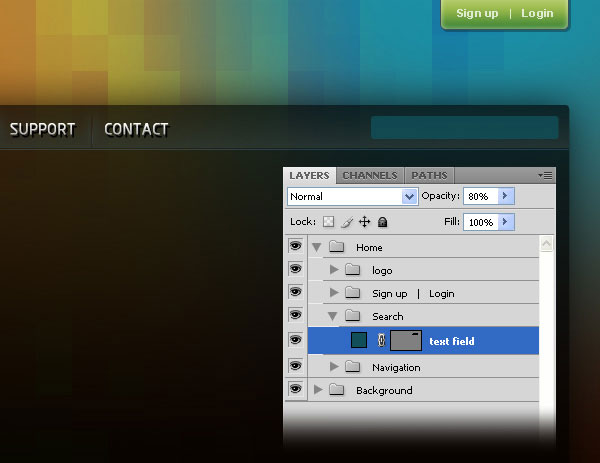Click the layers panel scroll up arrow
The width and height of the screenshot is (600, 463).
click(546, 243)
